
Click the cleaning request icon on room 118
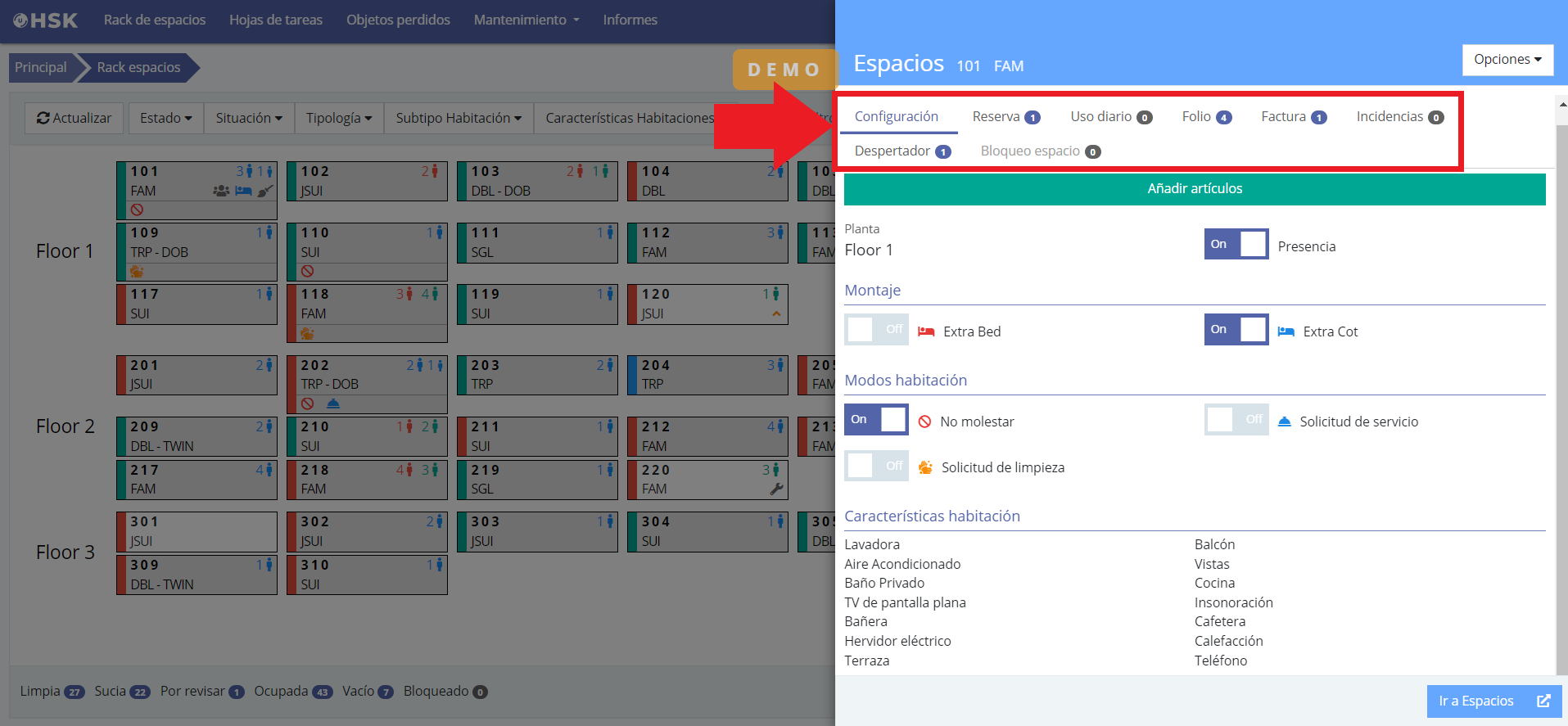308,333
